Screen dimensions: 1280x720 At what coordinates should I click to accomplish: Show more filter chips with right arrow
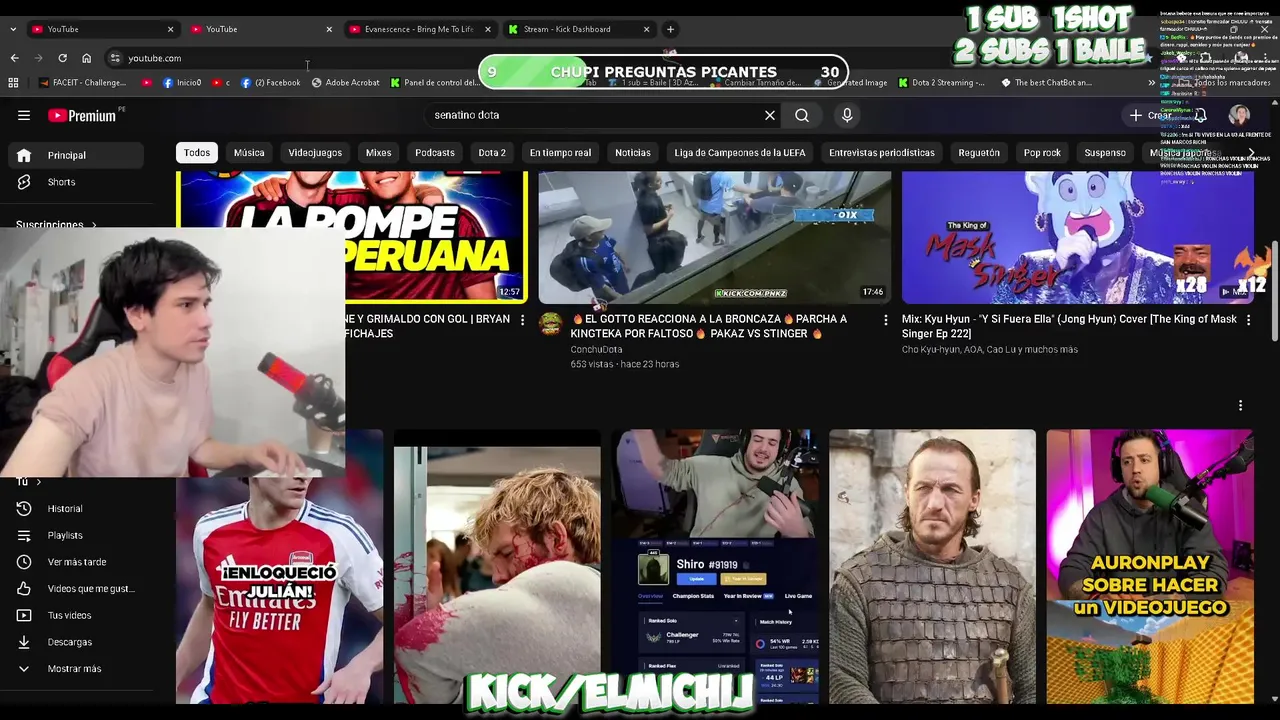coord(1251,153)
